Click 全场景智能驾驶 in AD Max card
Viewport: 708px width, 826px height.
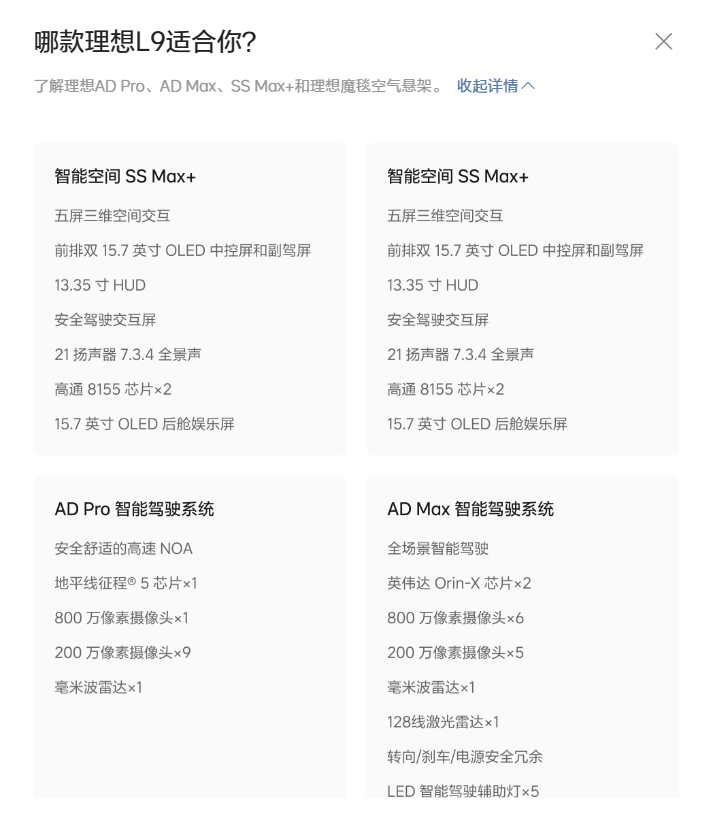coord(438,548)
